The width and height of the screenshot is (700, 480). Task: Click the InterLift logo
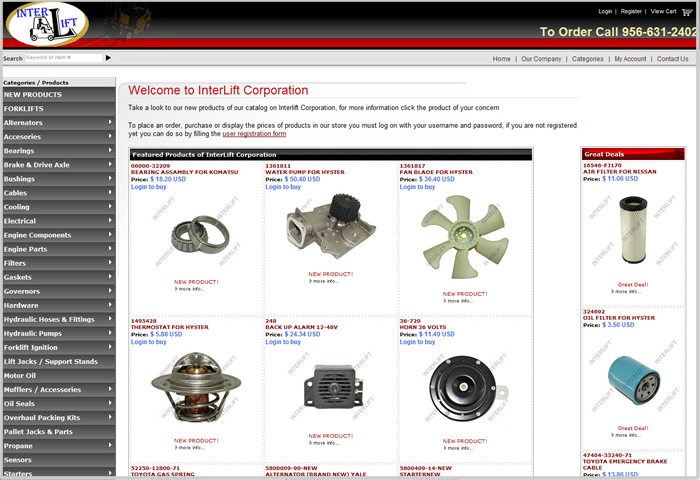tap(47, 24)
